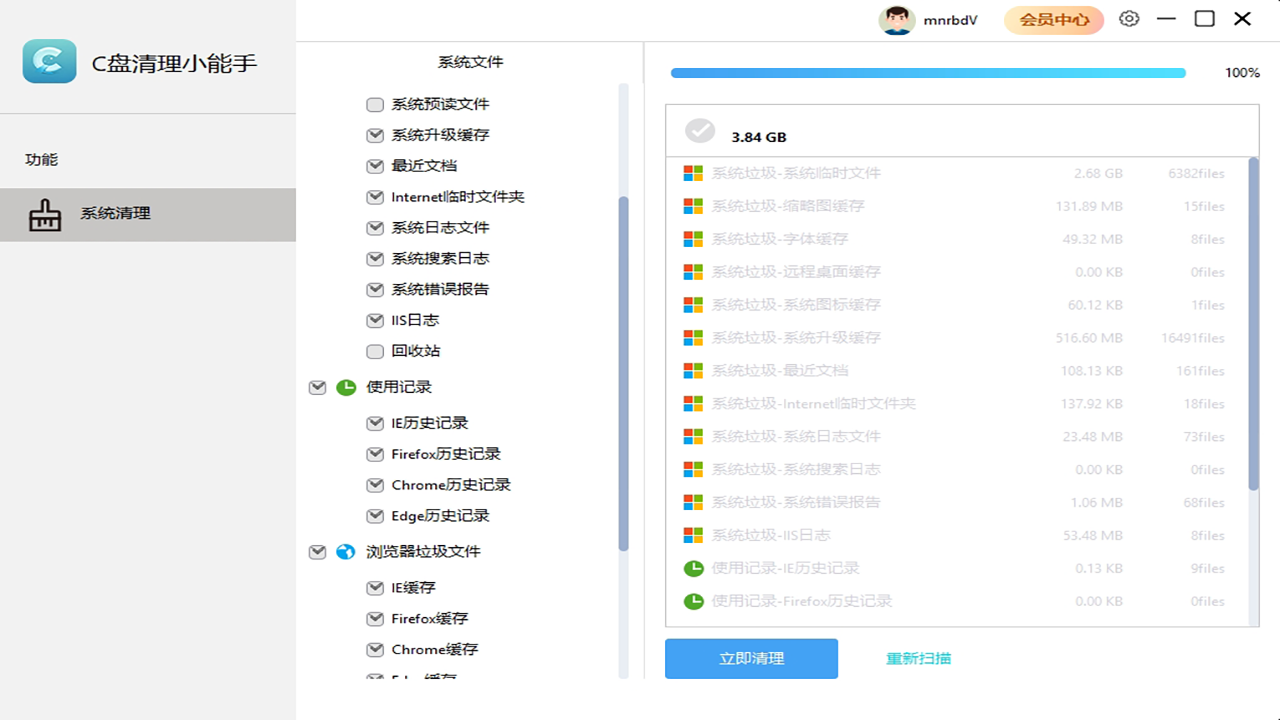The width and height of the screenshot is (1280, 720).
Task: Click the blue progress bar showing 100%
Action: 927,72
